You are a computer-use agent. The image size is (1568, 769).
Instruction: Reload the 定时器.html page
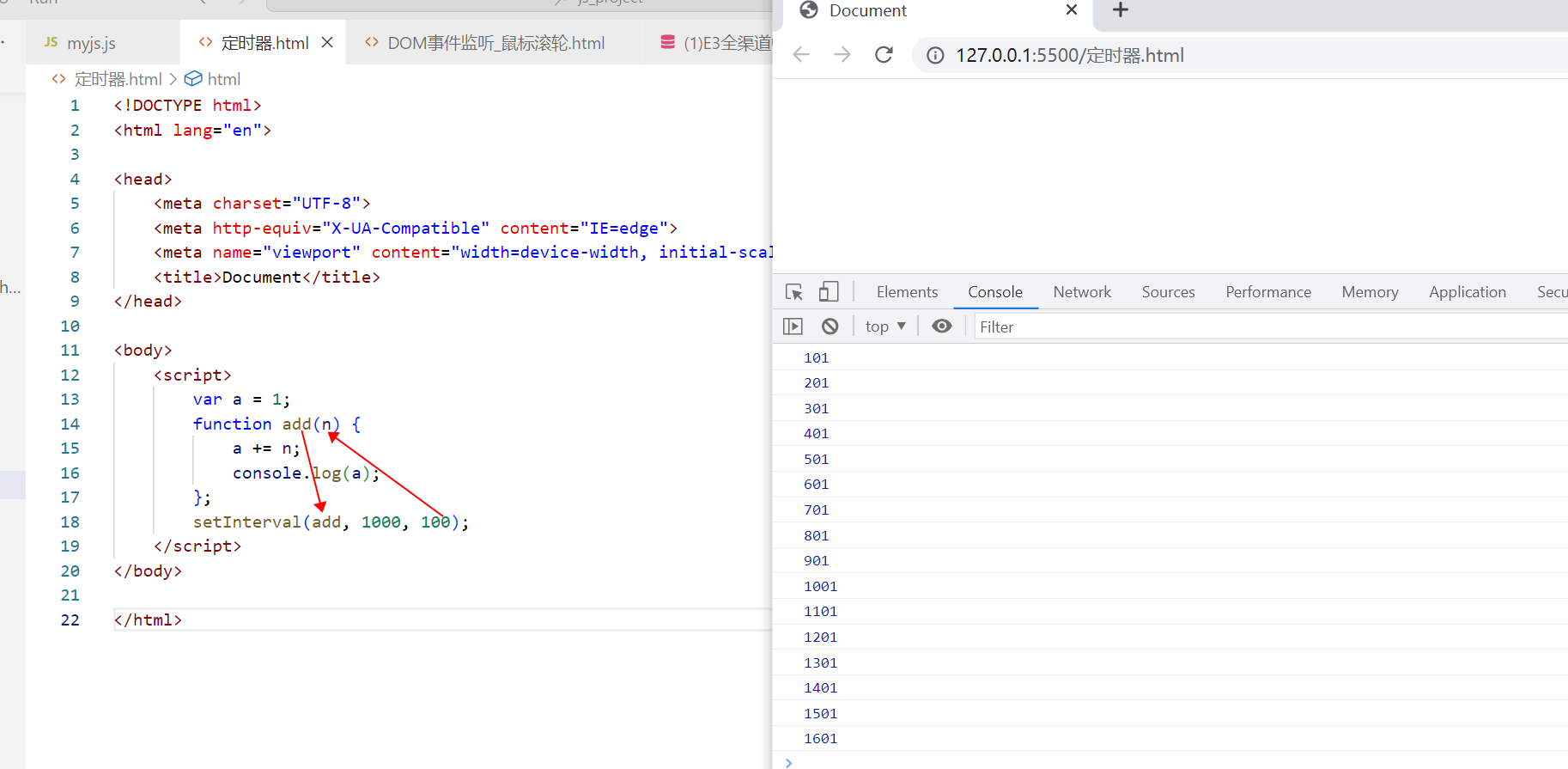tap(884, 55)
